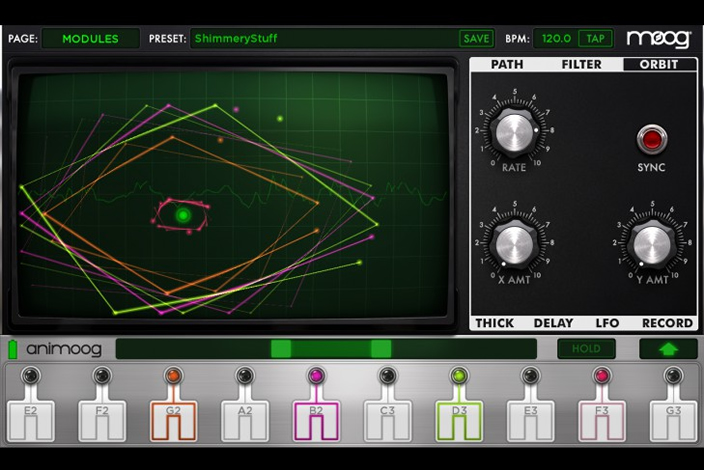Switch to the FILTER tab
The image size is (704, 470).
click(581, 65)
